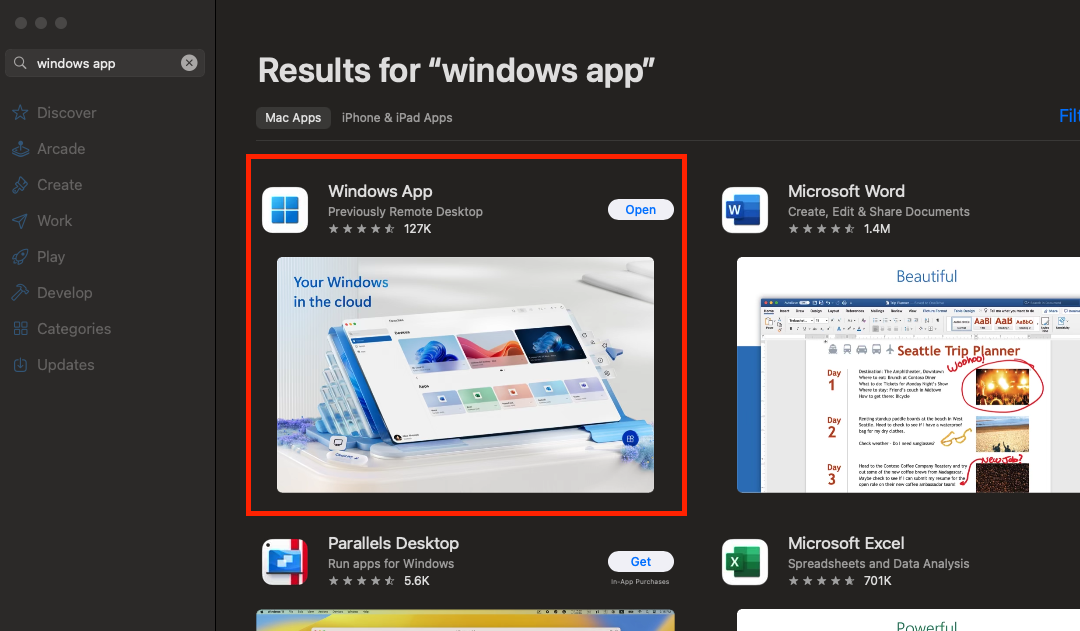Viewport: 1080px width, 631px height.
Task: Click Microsoft Excel star rating
Action: point(821,581)
